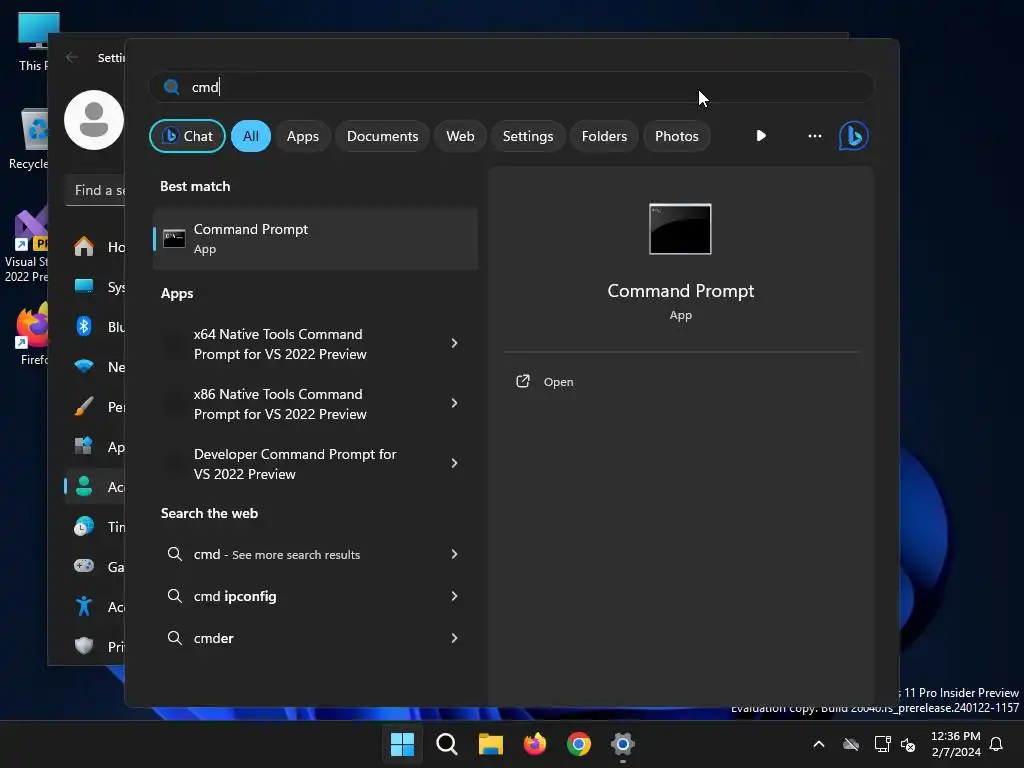1024x768 pixels.
Task: Open Bing Chat from the search panel corner
Action: pos(853,136)
